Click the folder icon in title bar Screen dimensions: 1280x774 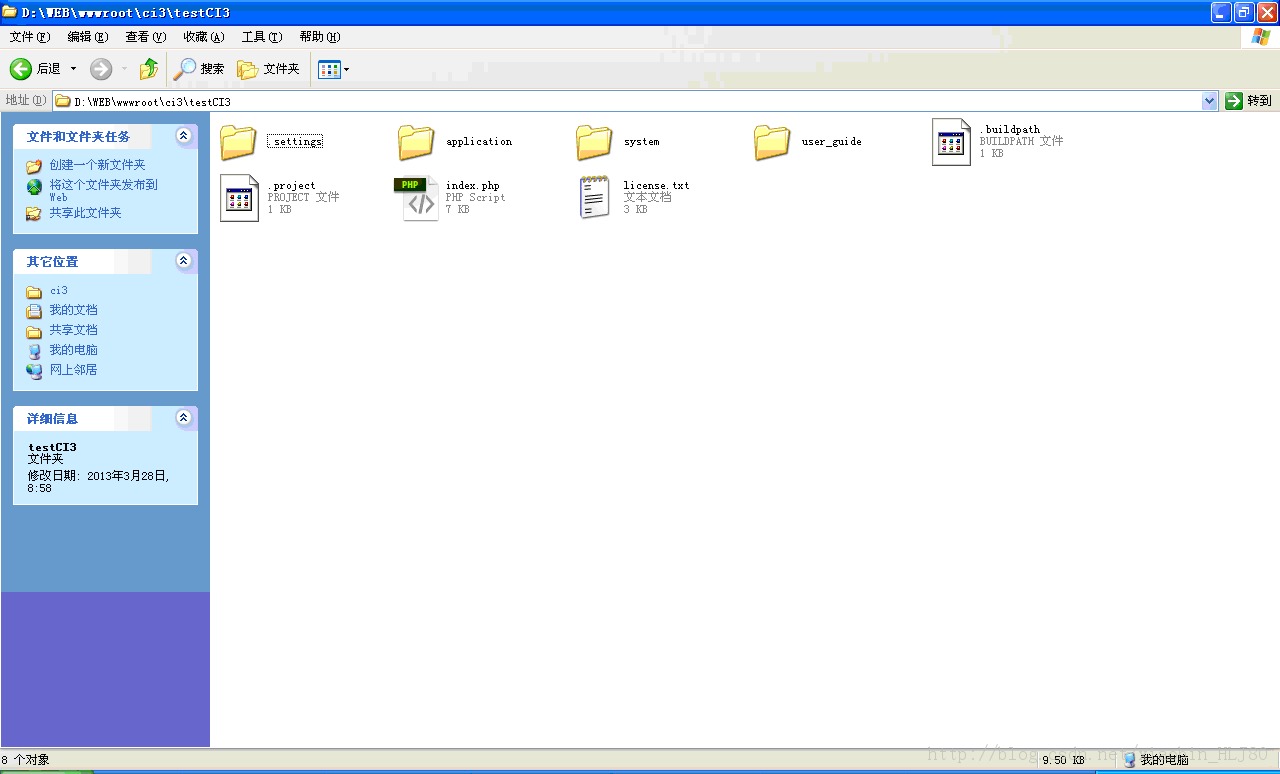pos(10,12)
